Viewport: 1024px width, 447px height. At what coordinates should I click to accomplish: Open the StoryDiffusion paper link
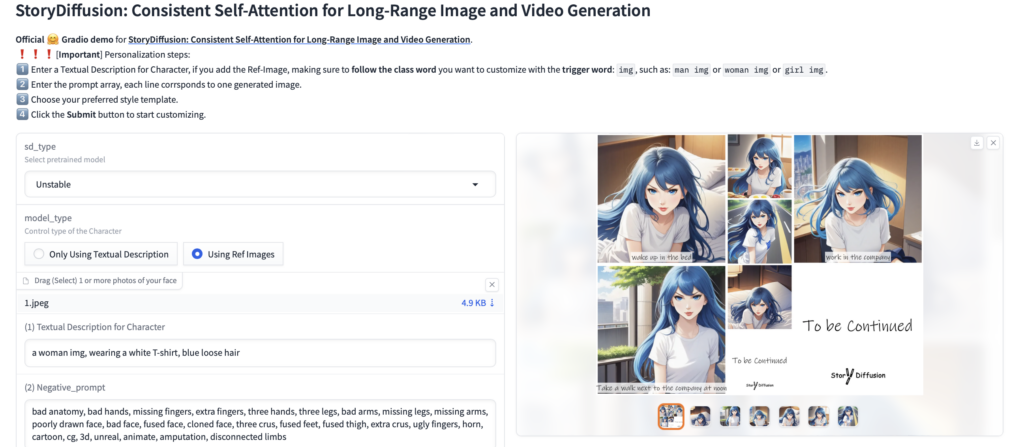coord(299,40)
